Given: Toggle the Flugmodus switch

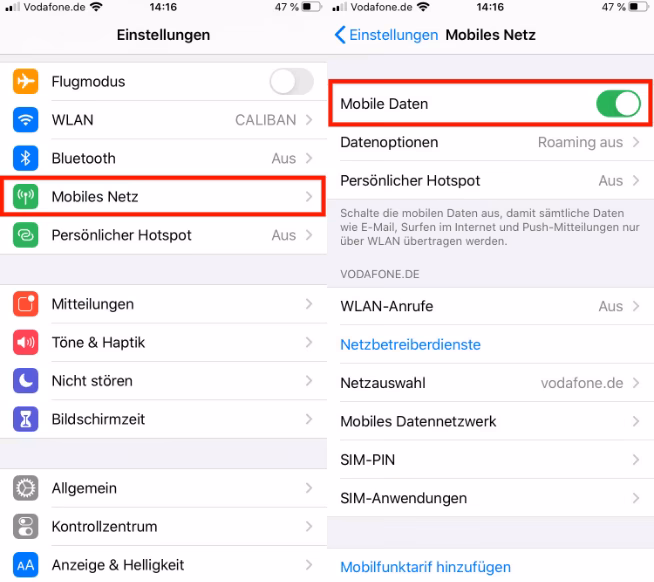Looking at the screenshot, I should pos(292,81).
